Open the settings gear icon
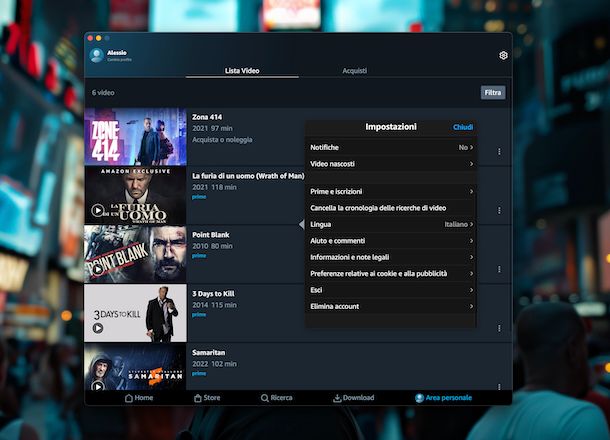Viewport: 610px width, 440px height. (x=503, y=55)
